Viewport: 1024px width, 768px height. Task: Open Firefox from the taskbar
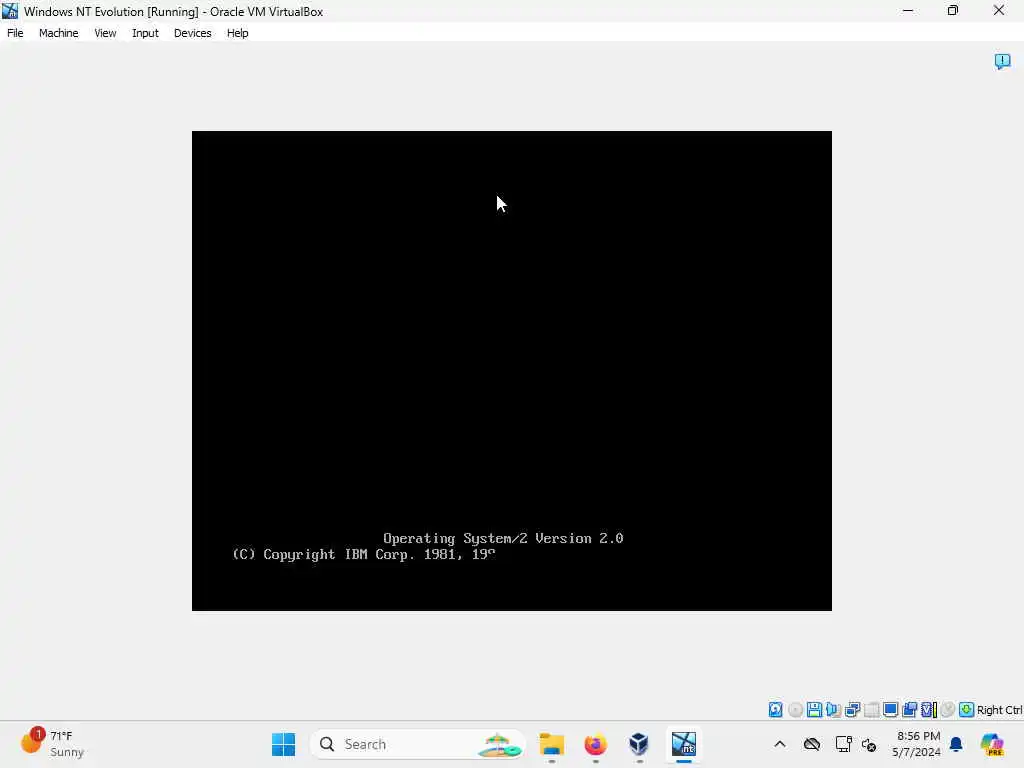[596, 744]
